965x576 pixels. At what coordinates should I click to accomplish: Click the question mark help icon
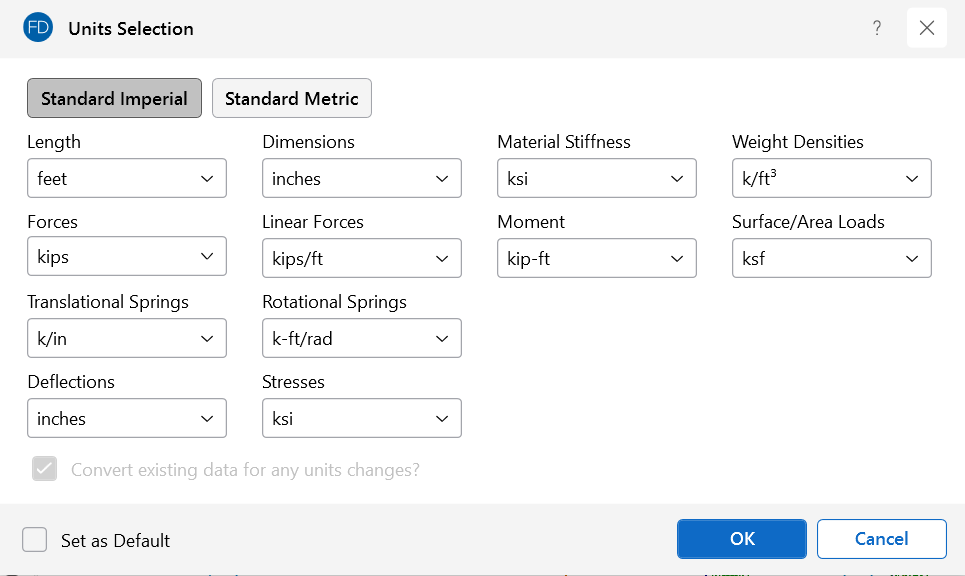[x=877, y=29]
